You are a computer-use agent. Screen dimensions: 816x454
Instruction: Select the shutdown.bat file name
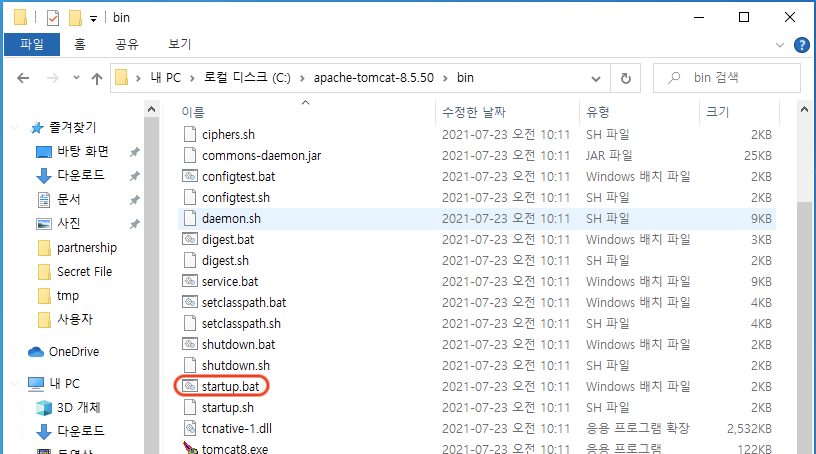[x=238, y=345]
